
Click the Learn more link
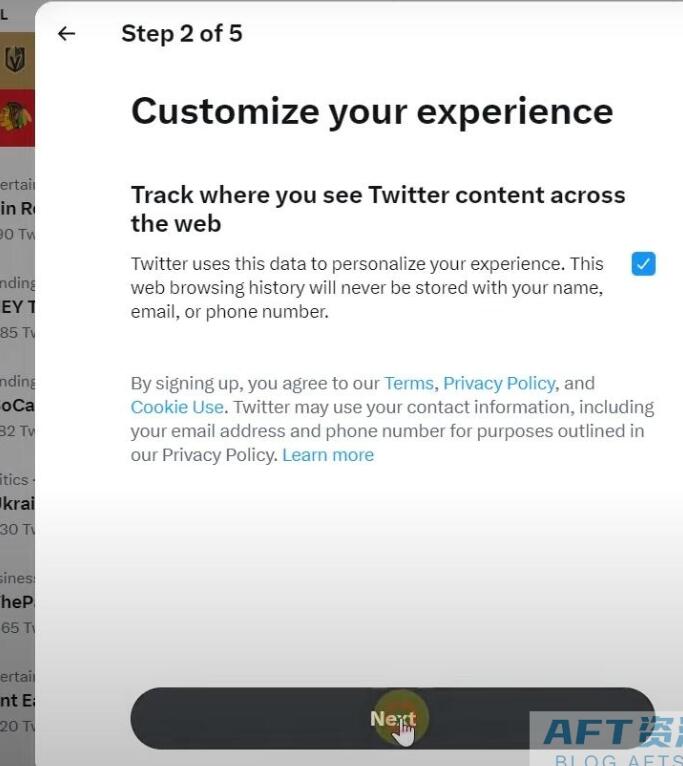coord(328,455)
